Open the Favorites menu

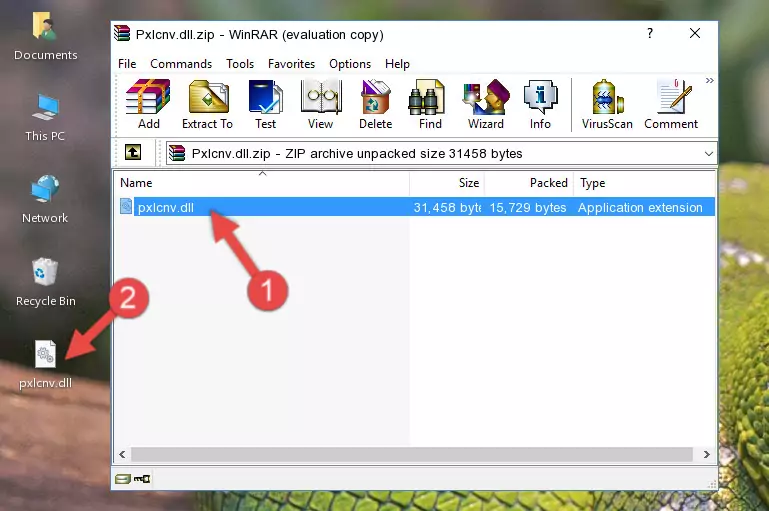[x=291, y=64]
